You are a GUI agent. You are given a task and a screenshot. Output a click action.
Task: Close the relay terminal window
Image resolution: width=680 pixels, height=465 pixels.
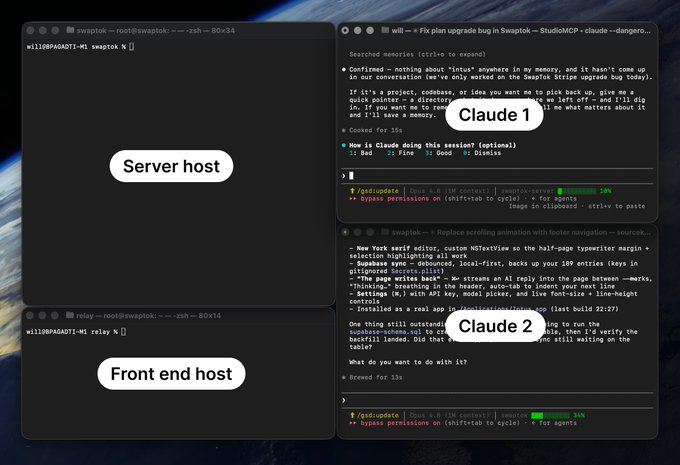[x=30, y=315]
